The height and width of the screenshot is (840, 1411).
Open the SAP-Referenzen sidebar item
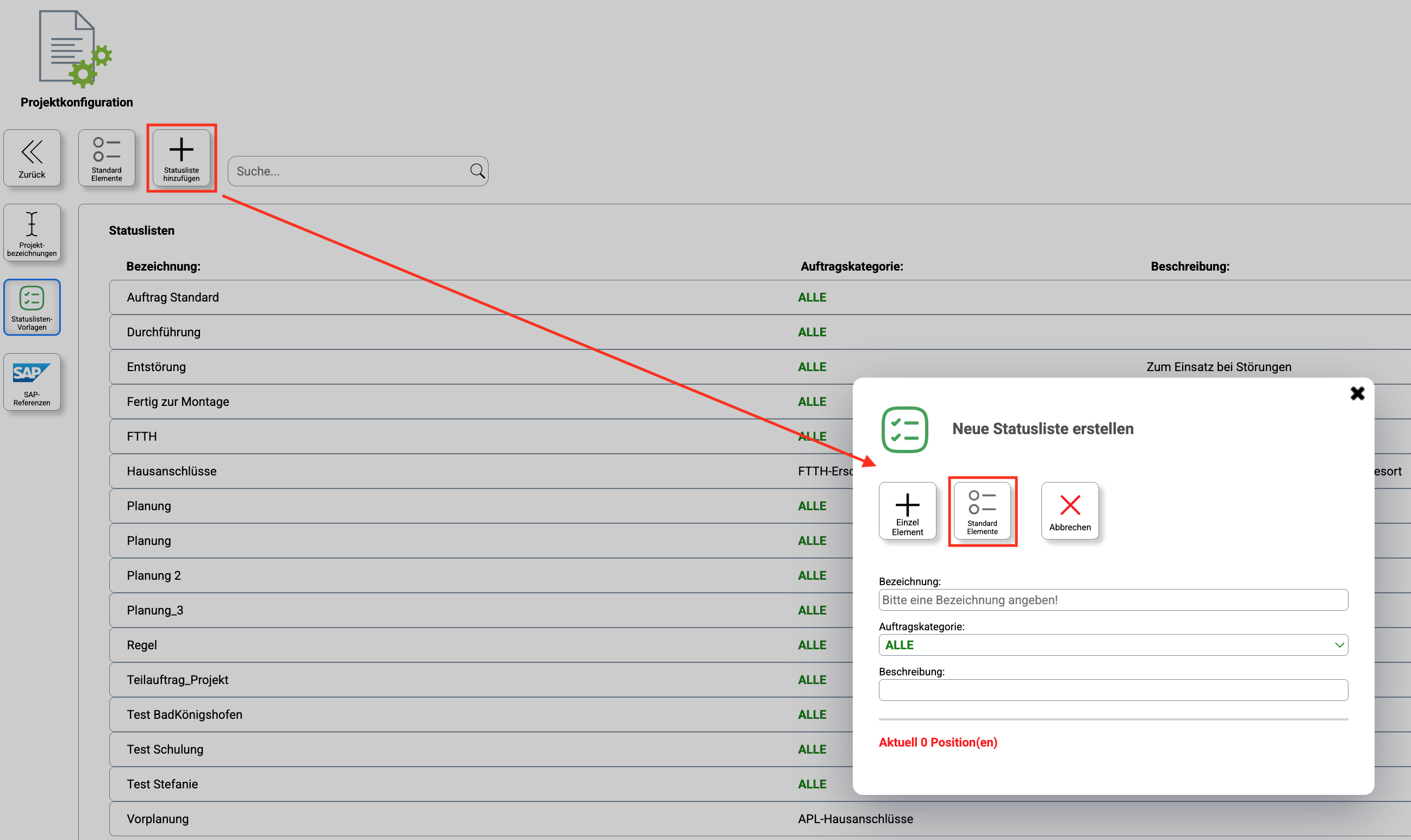point(32,382)
